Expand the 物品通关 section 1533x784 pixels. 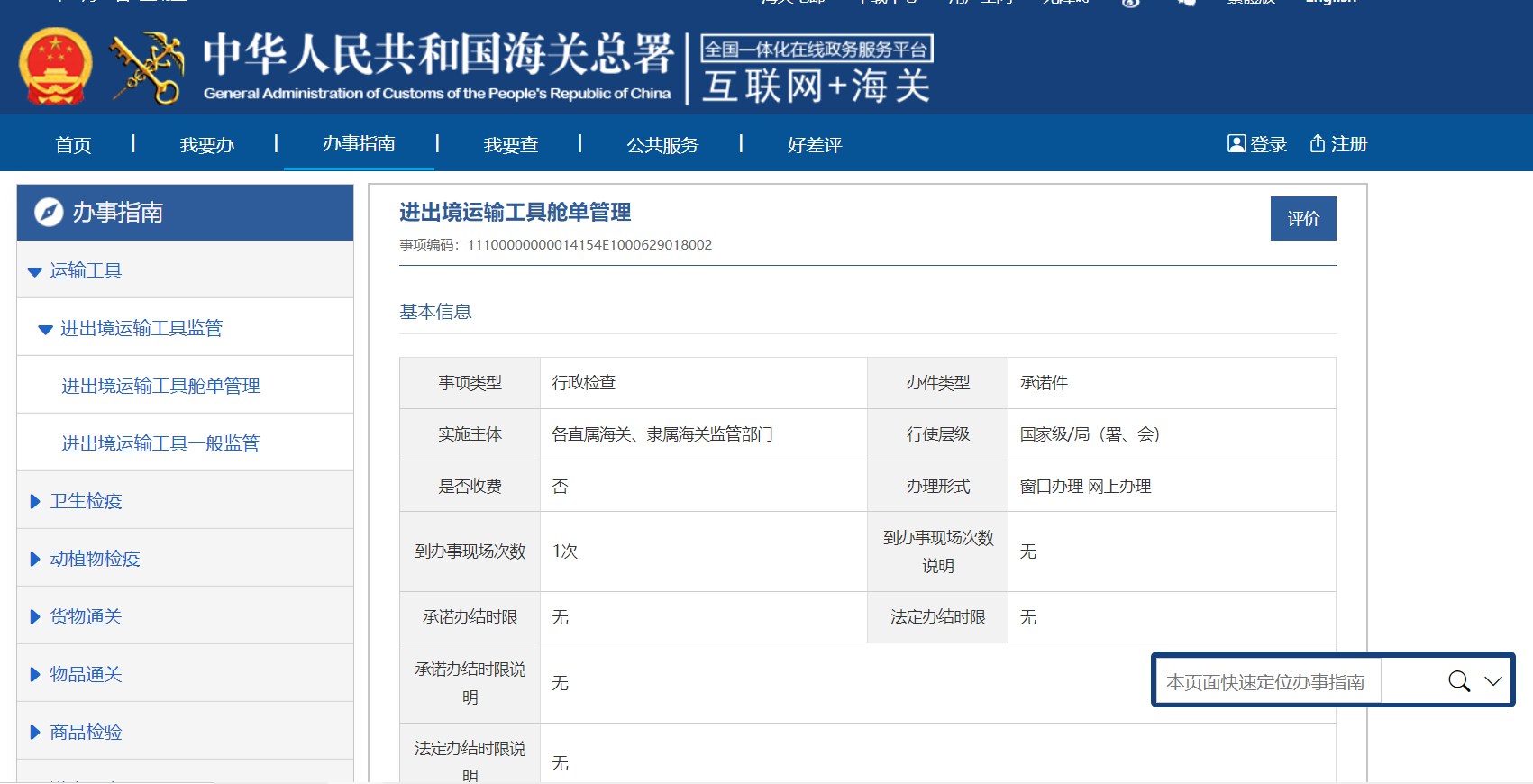point(35,674)
